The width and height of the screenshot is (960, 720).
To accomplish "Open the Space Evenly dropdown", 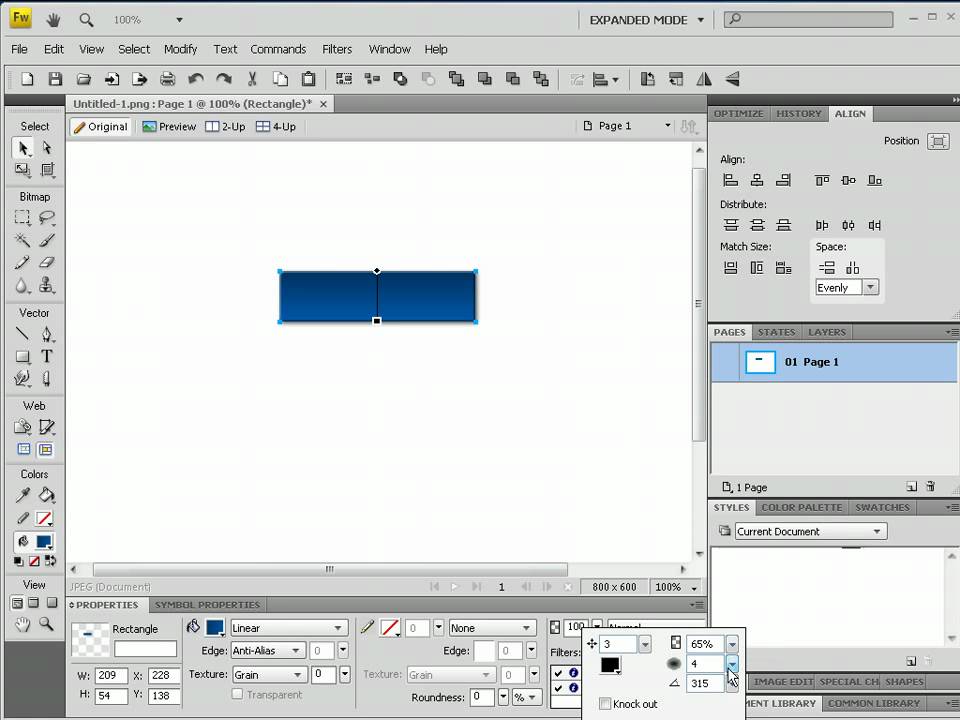I will 847,288.
